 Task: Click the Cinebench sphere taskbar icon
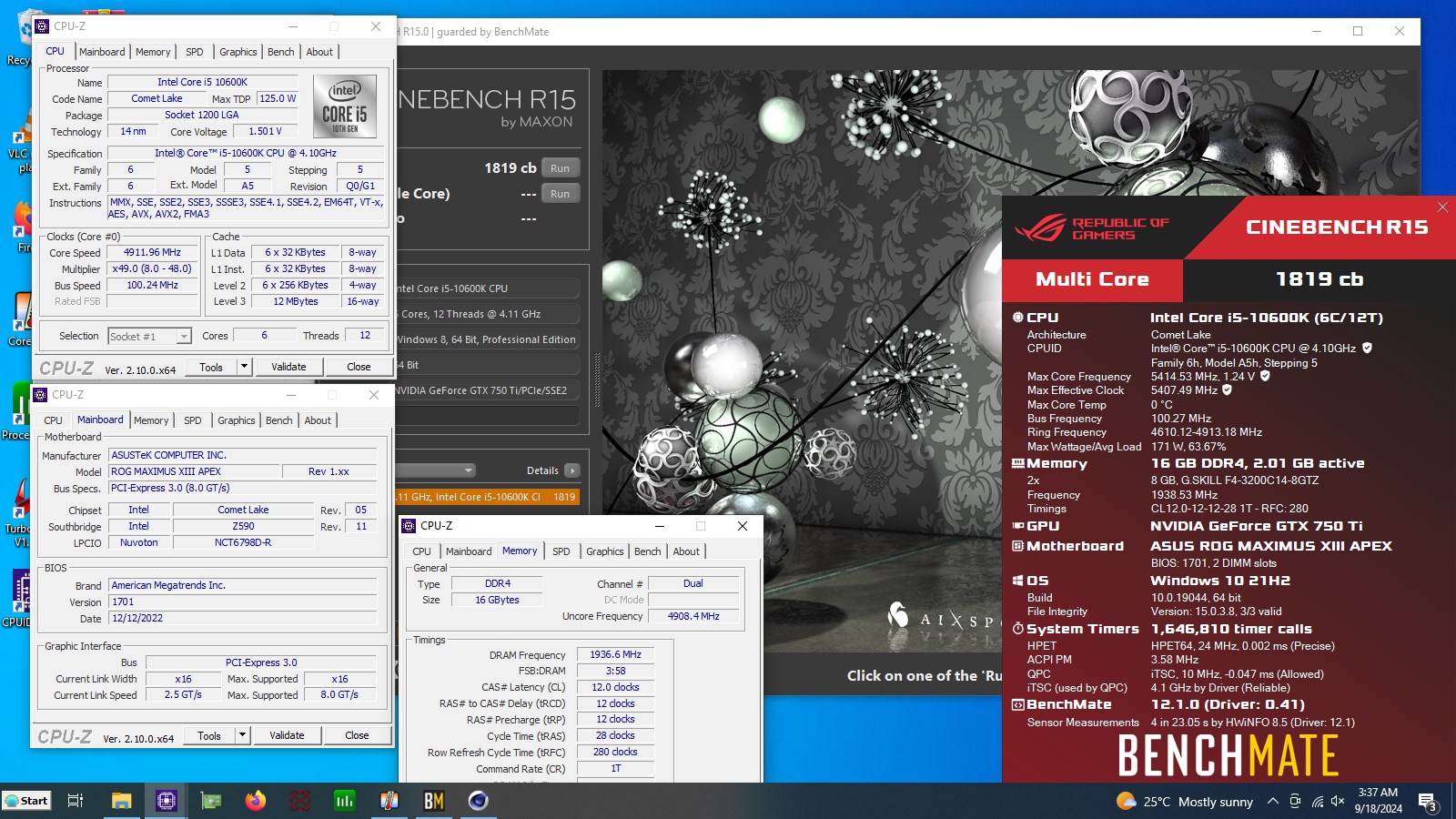[x=479, y=801]
